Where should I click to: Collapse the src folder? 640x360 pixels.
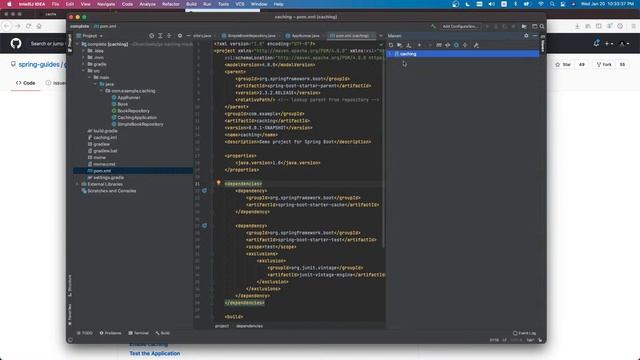84,71
